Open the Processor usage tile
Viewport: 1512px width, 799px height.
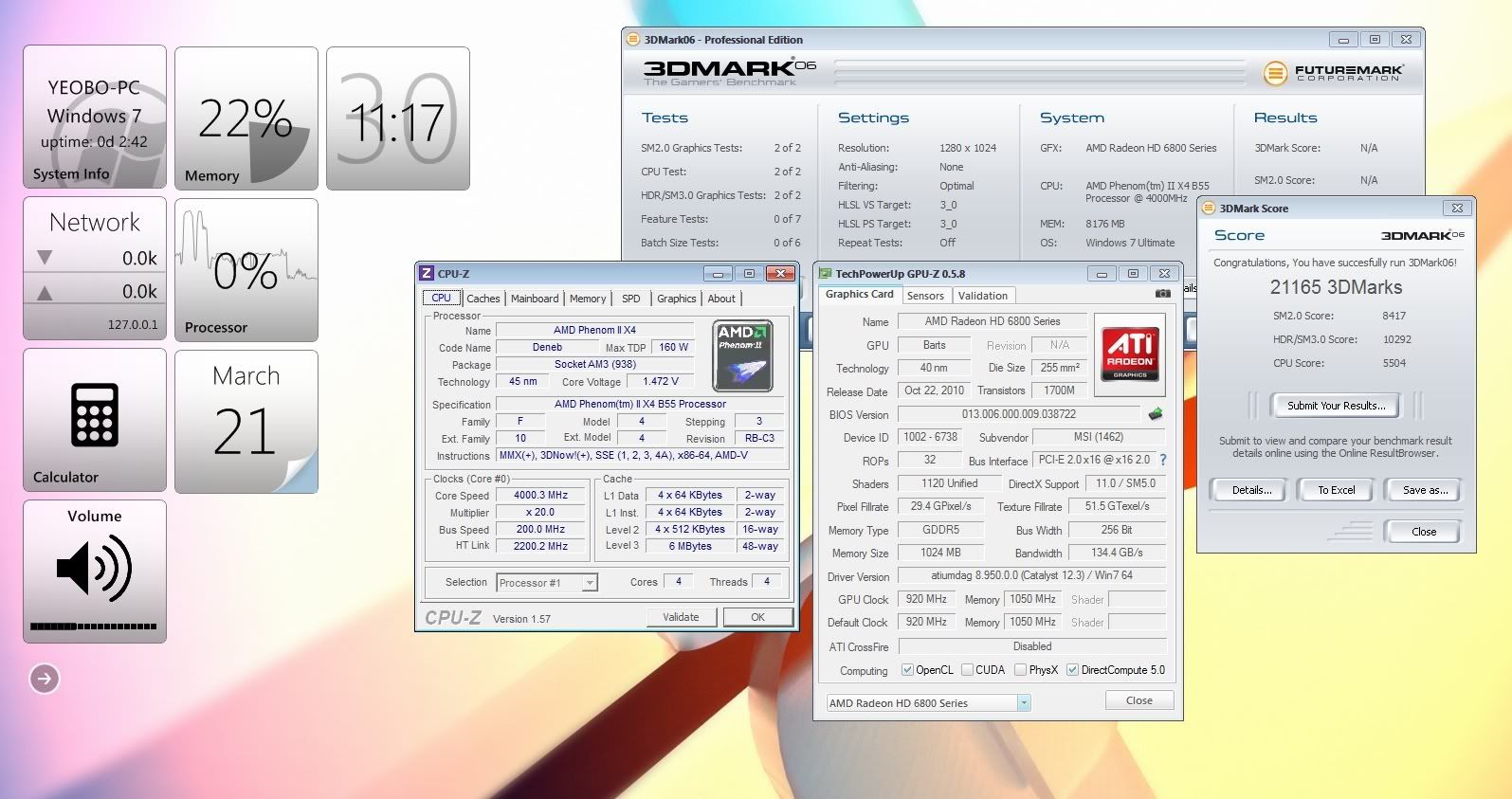click(246, 269)
